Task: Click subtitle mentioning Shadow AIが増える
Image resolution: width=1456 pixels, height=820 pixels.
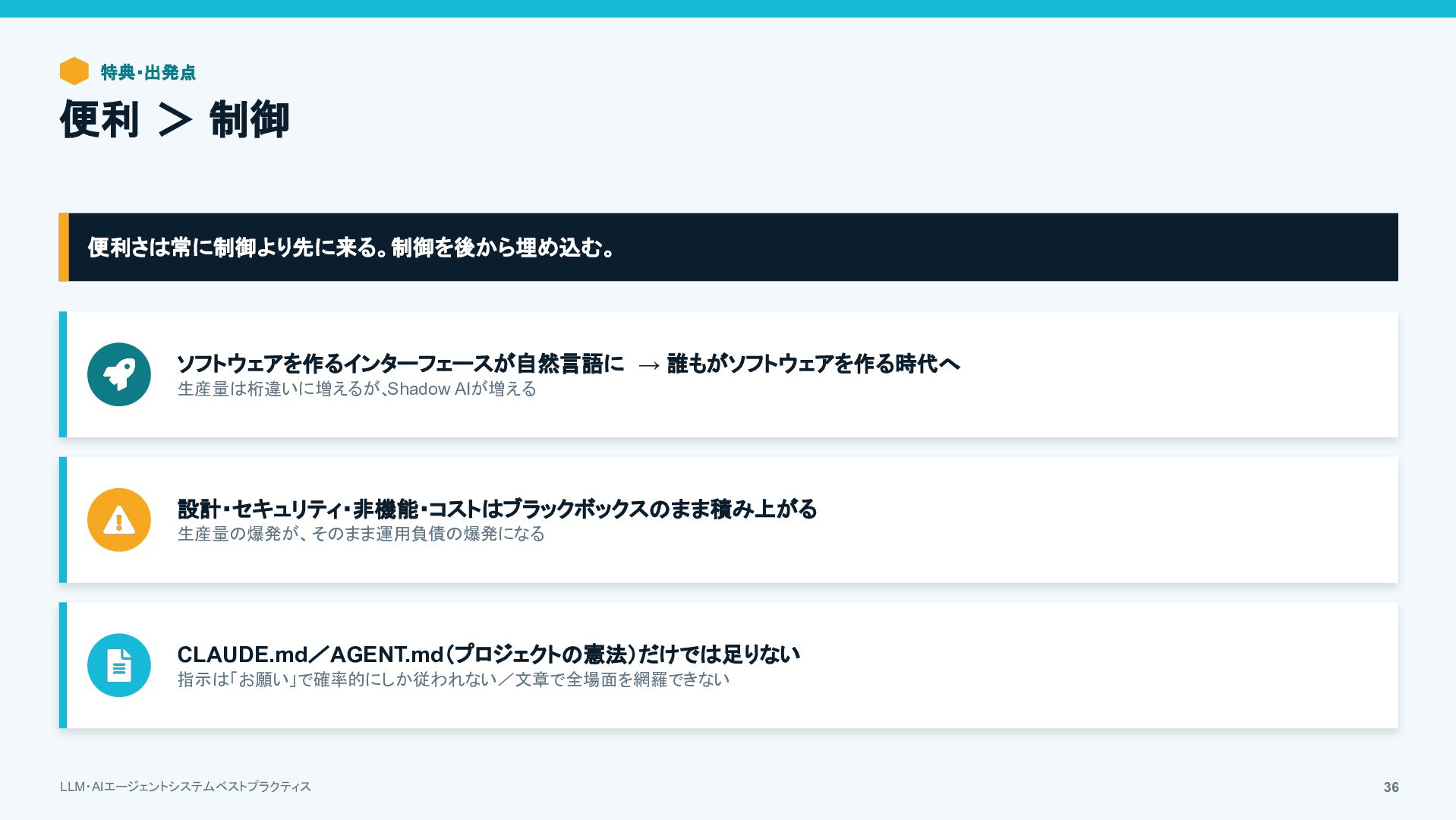Action: (357, 389)
